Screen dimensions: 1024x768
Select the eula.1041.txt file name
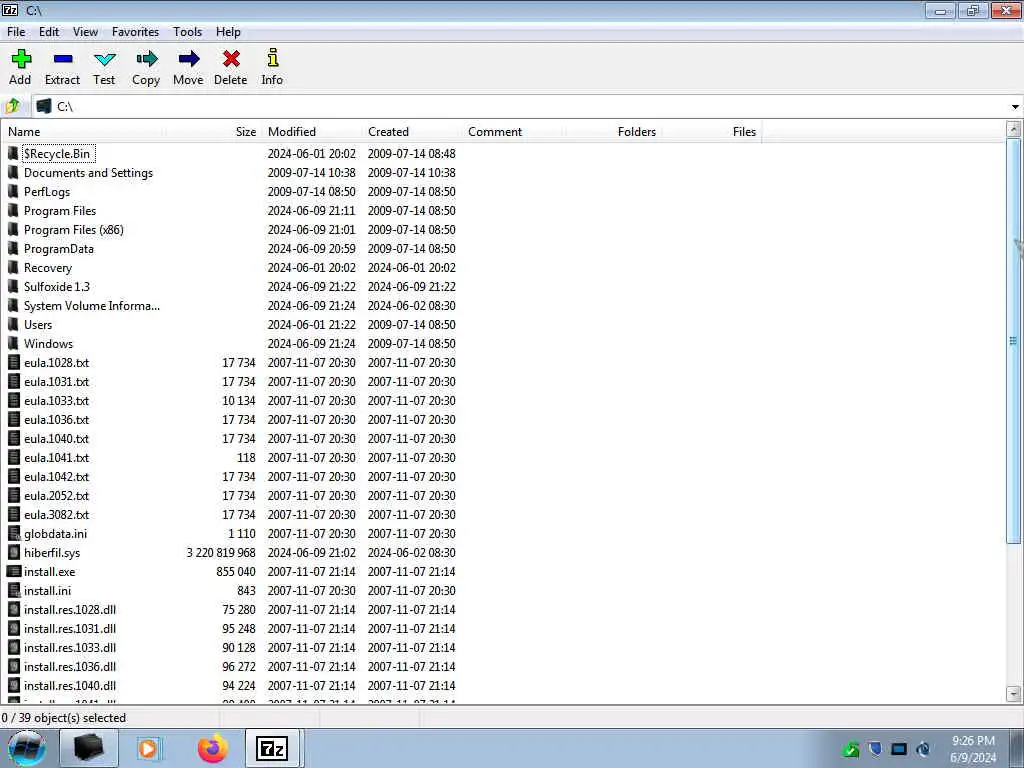tap(56, 457)
